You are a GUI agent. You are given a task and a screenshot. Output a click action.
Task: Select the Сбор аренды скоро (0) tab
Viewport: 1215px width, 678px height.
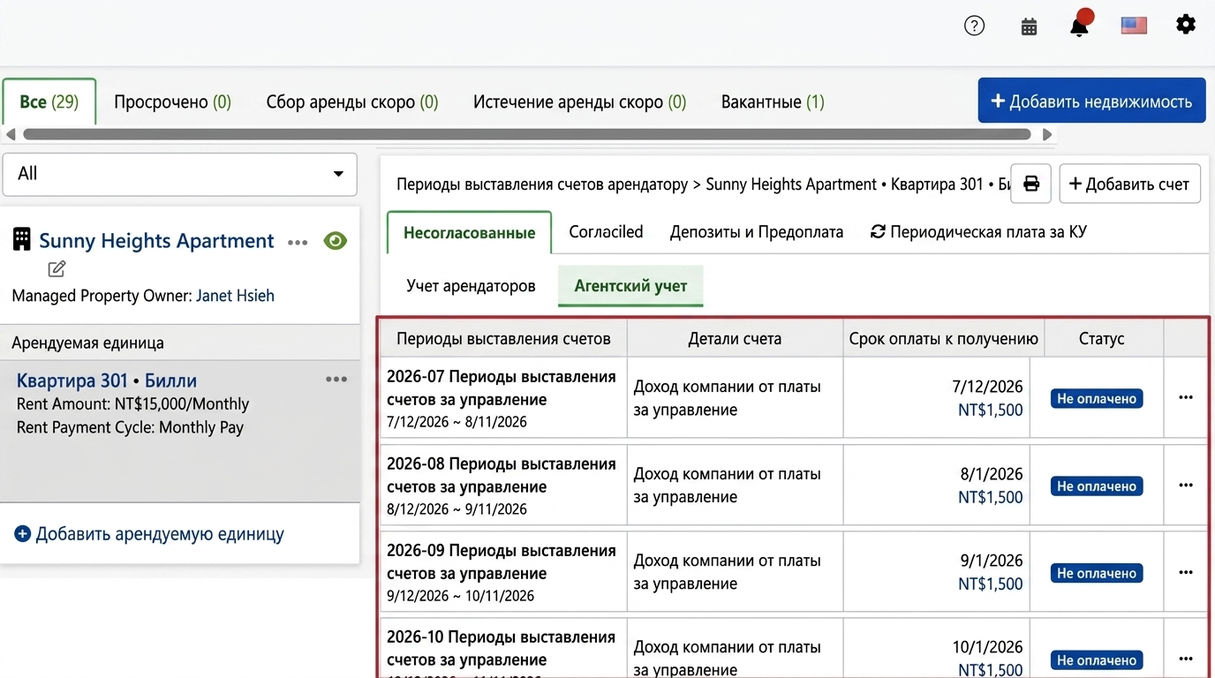352,102
